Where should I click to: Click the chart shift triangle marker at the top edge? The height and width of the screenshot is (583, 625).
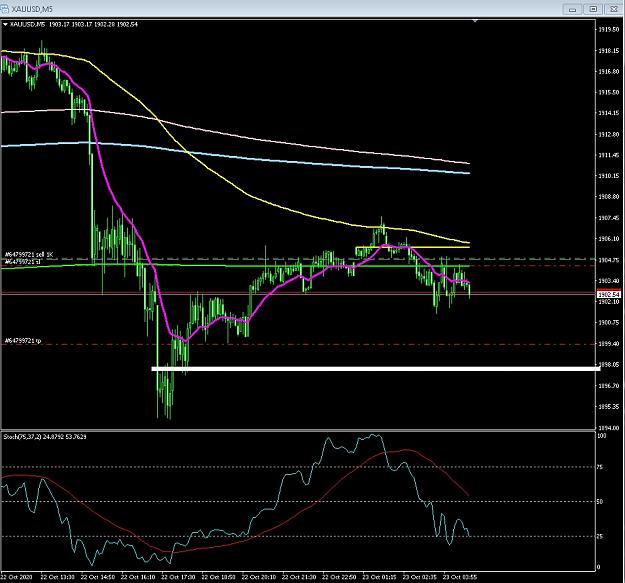(x=475, y=20)
